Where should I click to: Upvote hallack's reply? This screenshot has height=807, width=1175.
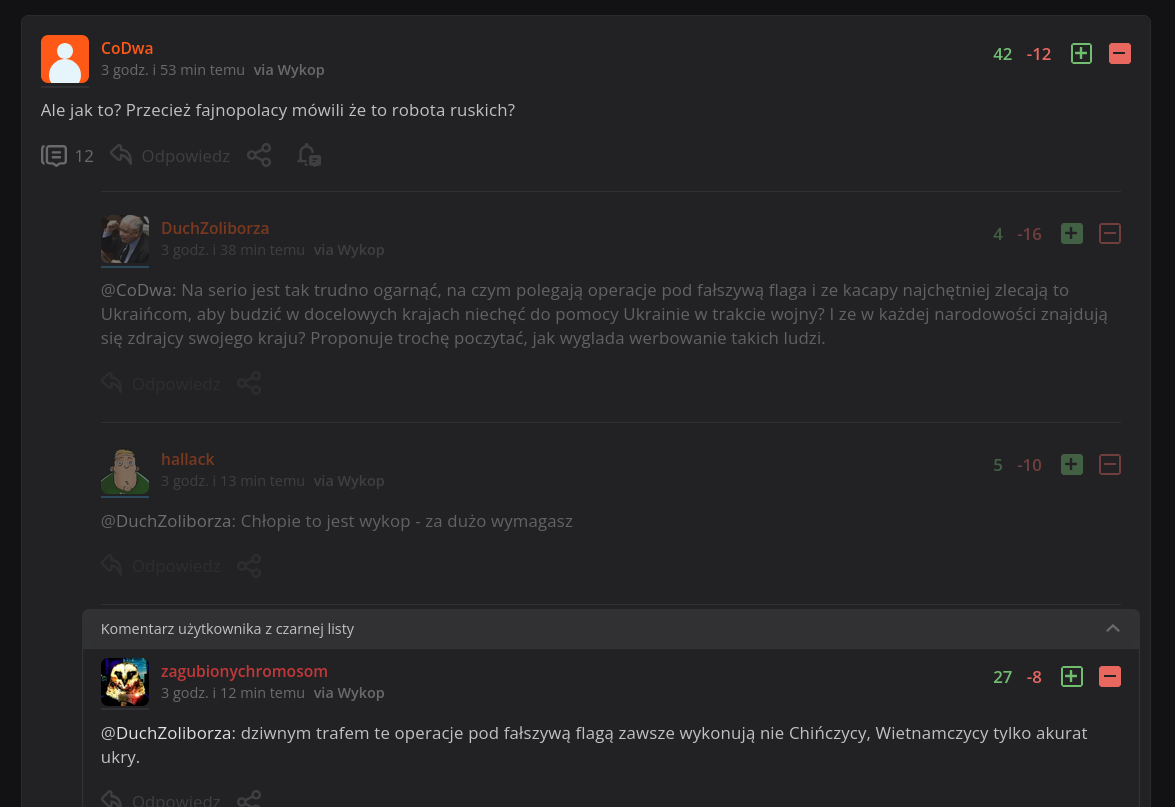pos(1071,465)
